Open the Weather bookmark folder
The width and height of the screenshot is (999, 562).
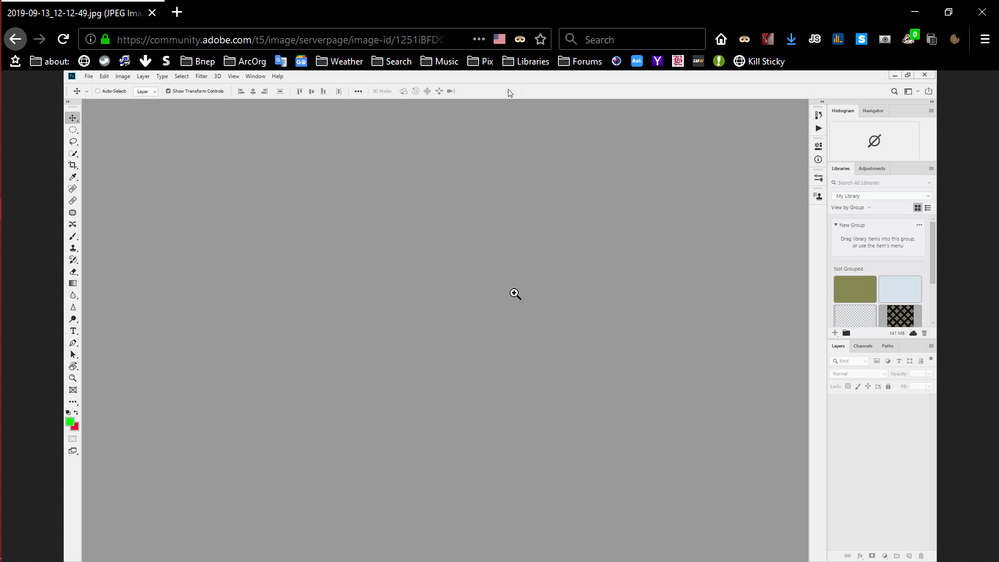(x=340, y=61)
